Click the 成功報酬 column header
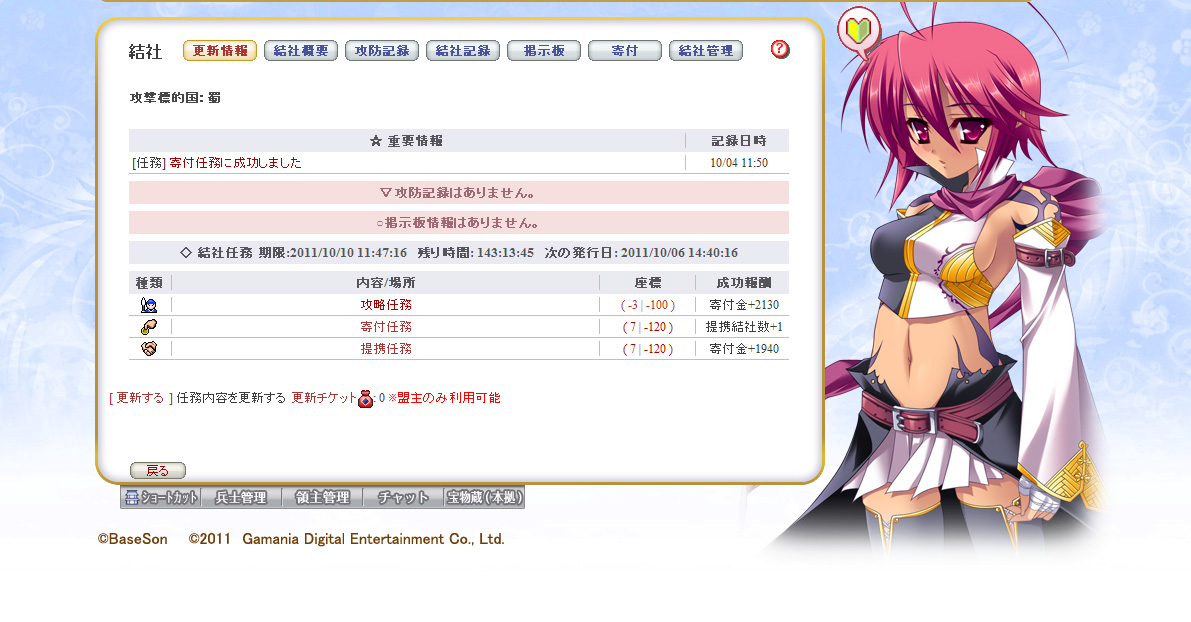 [x=744, y=283]
